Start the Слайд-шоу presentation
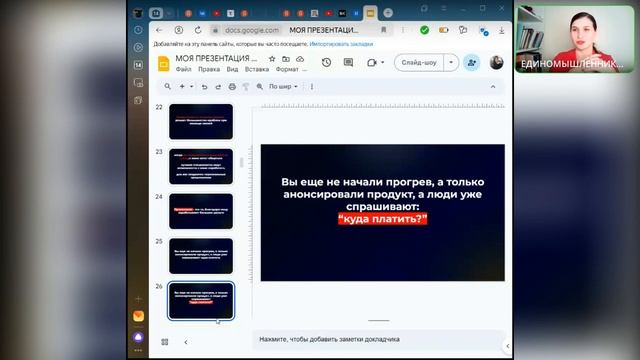 click(x=419, y=62)
